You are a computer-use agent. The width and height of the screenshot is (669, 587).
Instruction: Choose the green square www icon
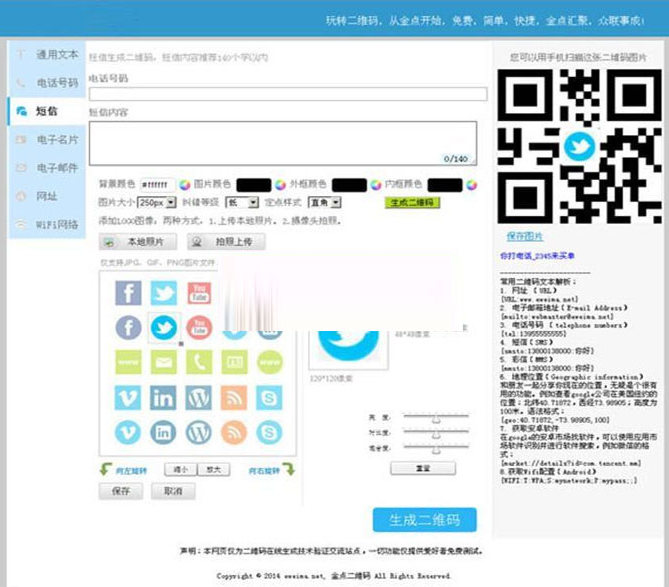[128, 362]
